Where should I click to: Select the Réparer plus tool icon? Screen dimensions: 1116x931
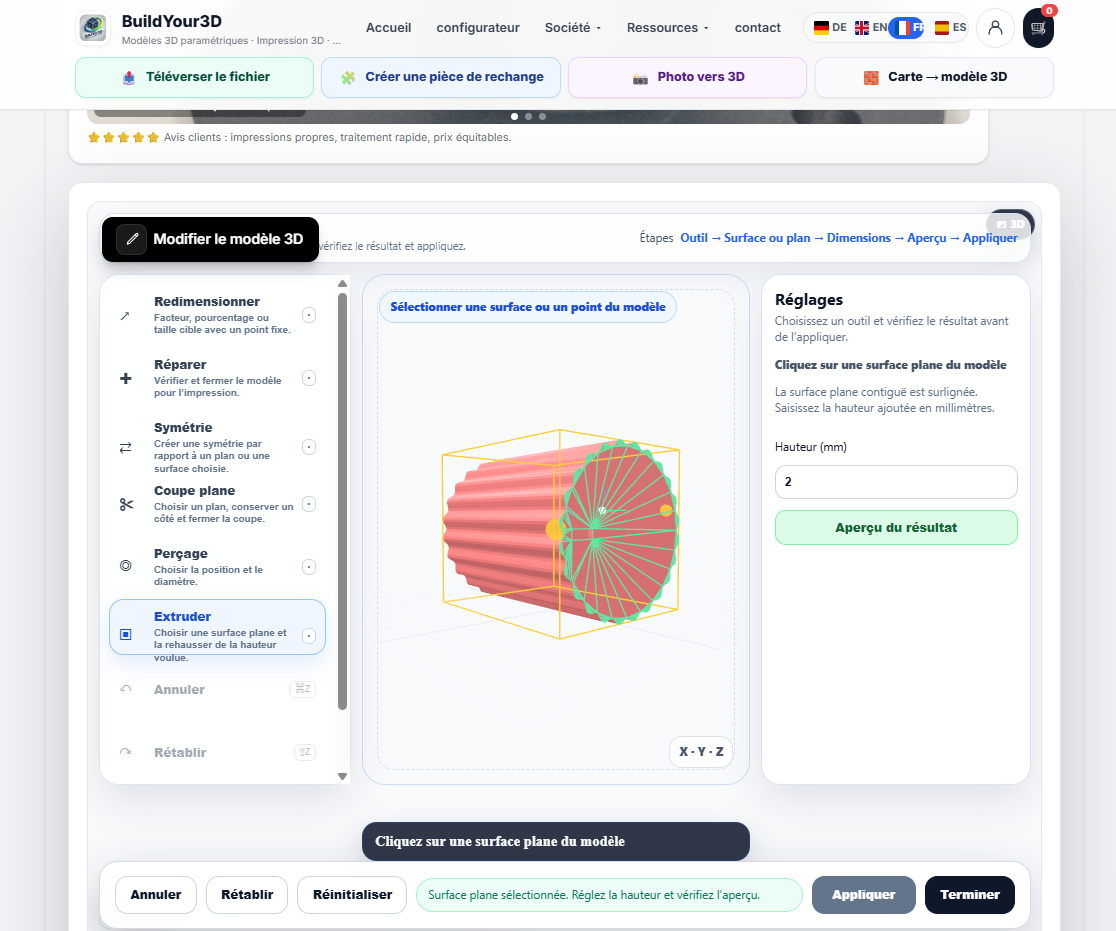125,378
